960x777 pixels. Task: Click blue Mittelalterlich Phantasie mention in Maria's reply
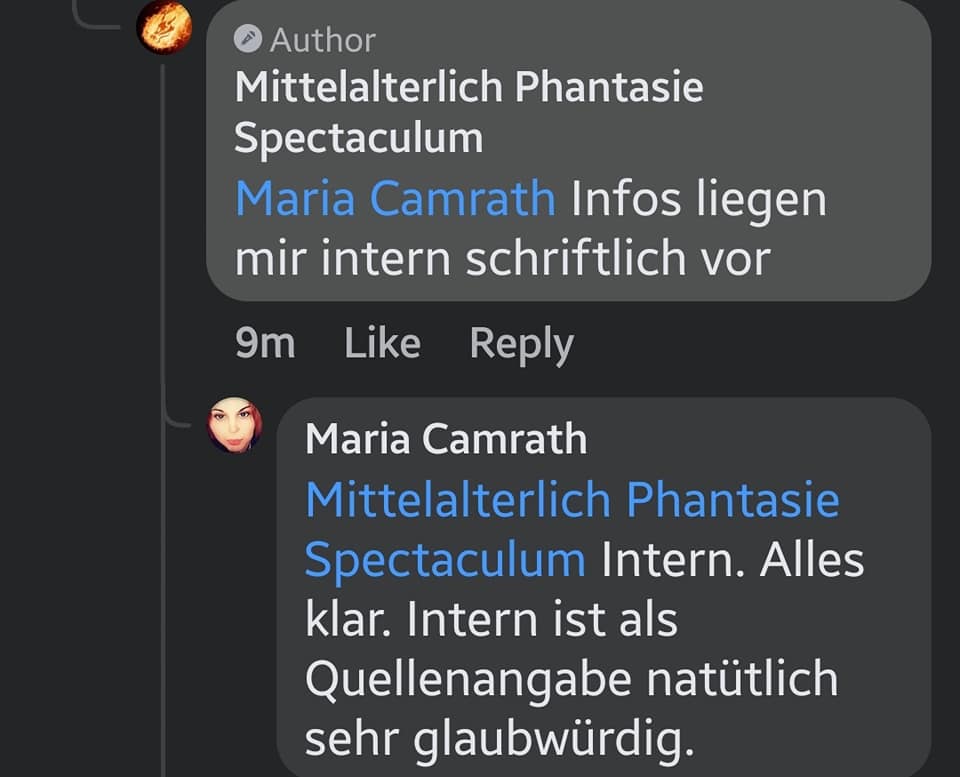572,498
